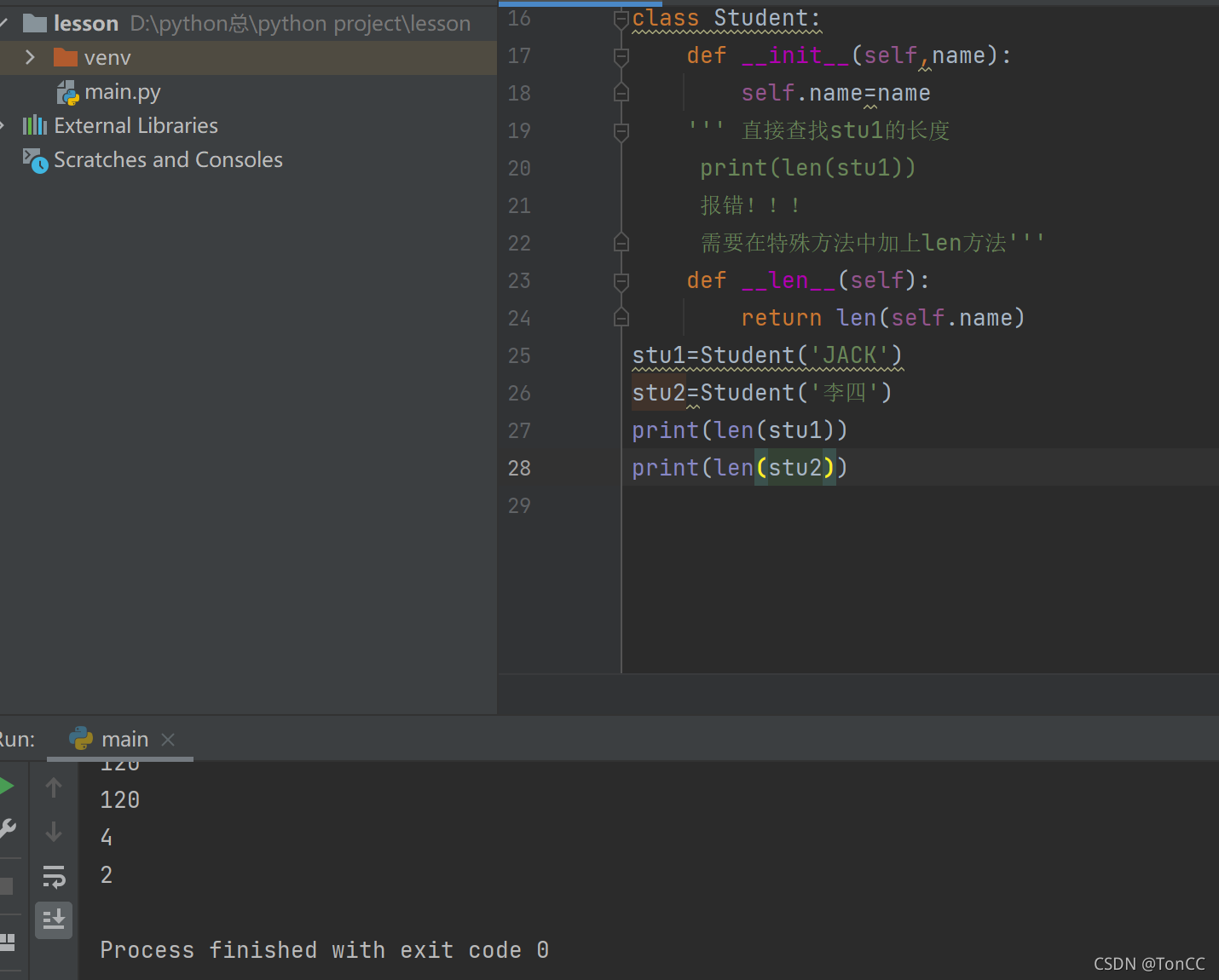Place cursor on 'class Student:' line
The image size is (1219, 980).
pyautogui.click(x=725, y=18)
